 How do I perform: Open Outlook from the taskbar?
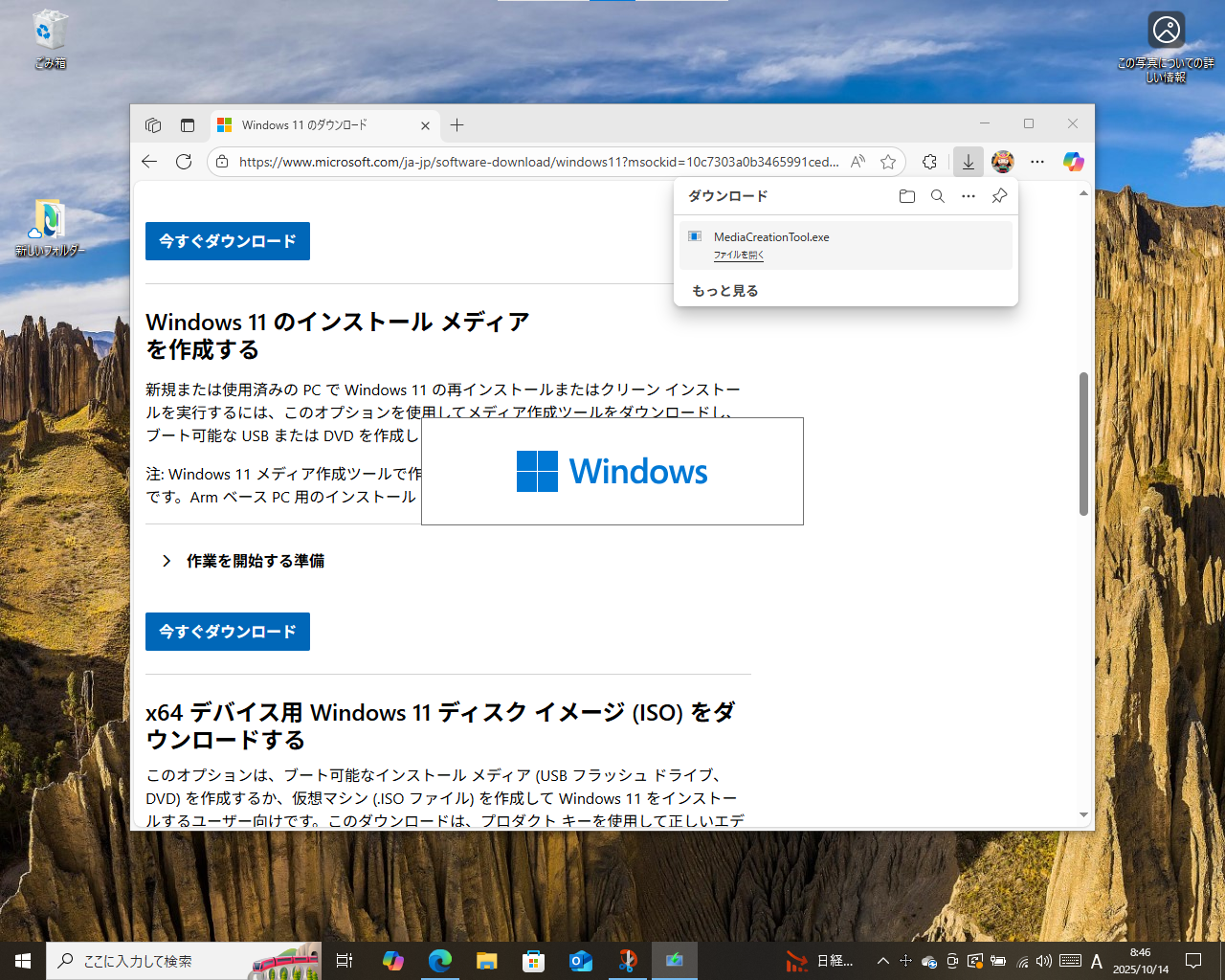581,960
